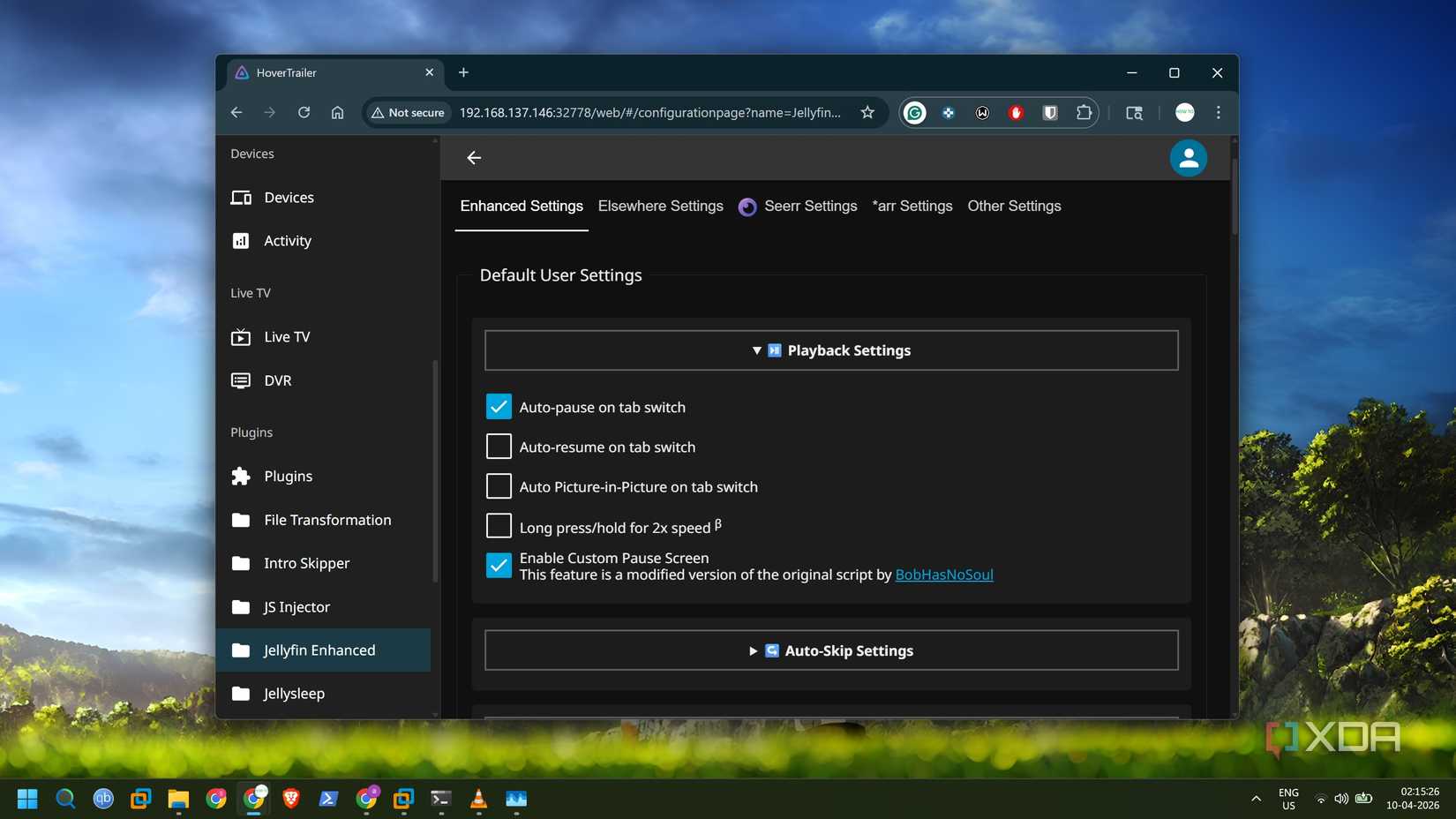Image resolution: width=1456 pixels, height=819 pixels.
Task: Disable Enable Custom Pause Screen checkbox
Action: (x=499, y=566)
